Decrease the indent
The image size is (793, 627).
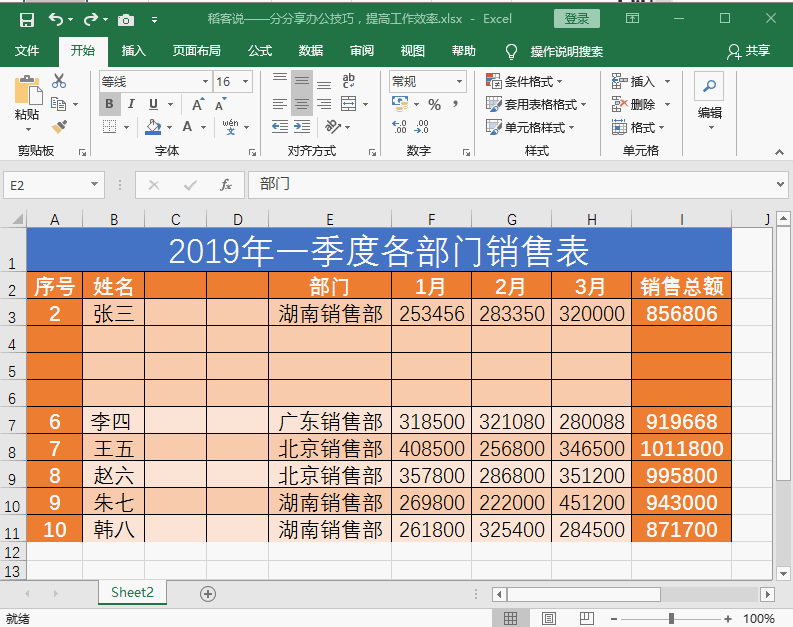tap(280, 126)
